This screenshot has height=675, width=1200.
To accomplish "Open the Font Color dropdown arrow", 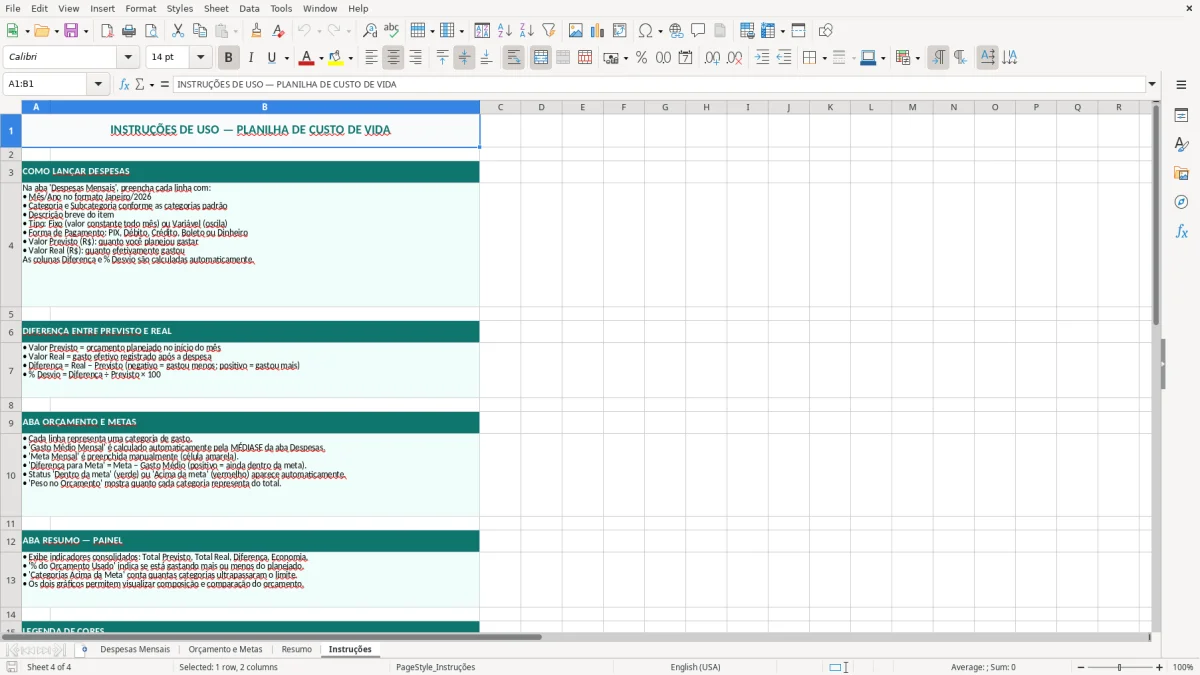I will 321,58.
